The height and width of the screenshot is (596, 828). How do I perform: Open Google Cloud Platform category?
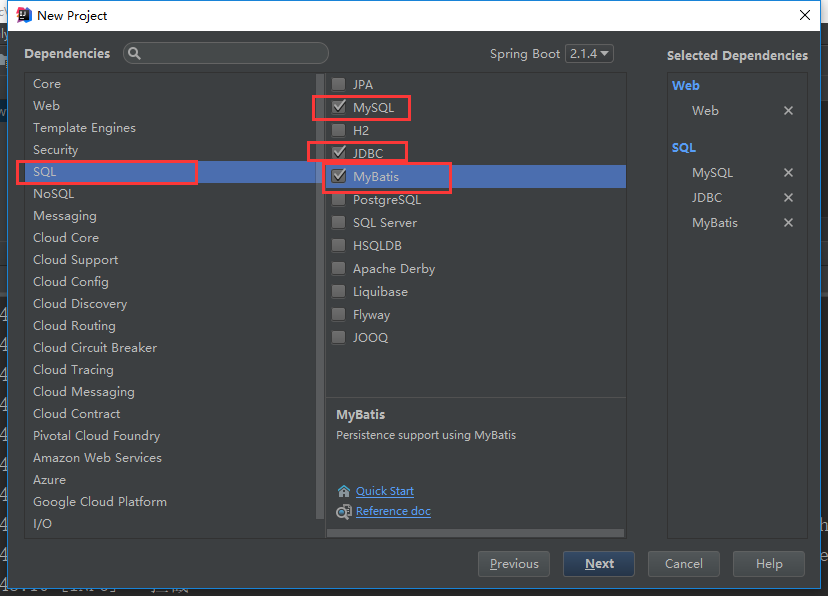170,502
